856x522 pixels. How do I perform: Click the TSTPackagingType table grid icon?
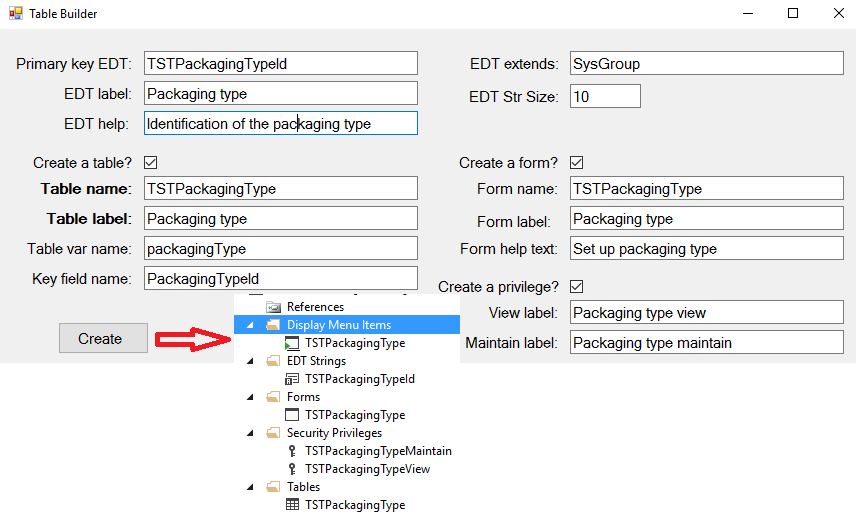(292, 505)
